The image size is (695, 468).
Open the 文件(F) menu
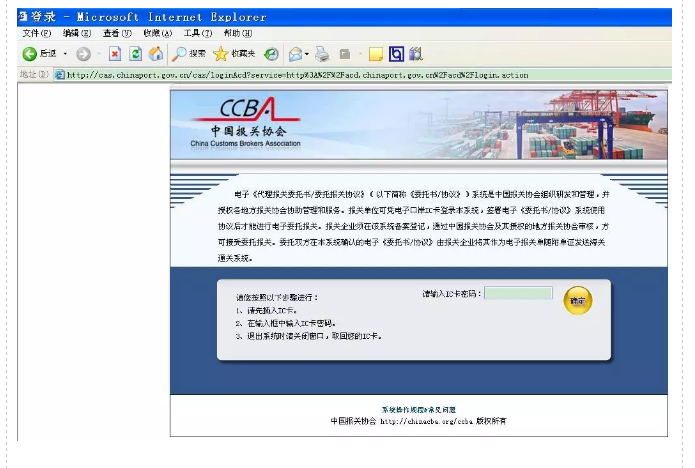click(x=36, y=33)
